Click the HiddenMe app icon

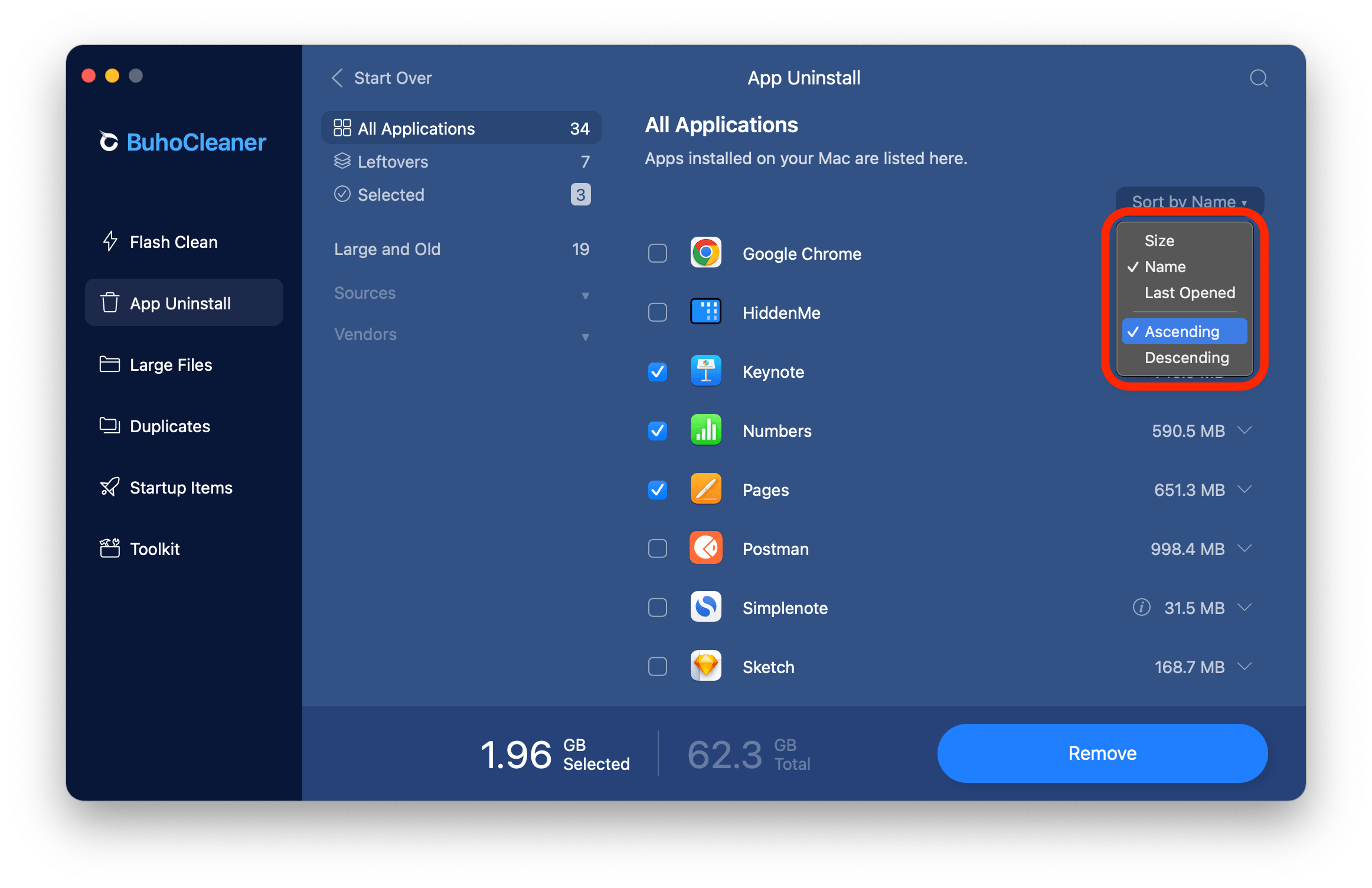[706, 312]
